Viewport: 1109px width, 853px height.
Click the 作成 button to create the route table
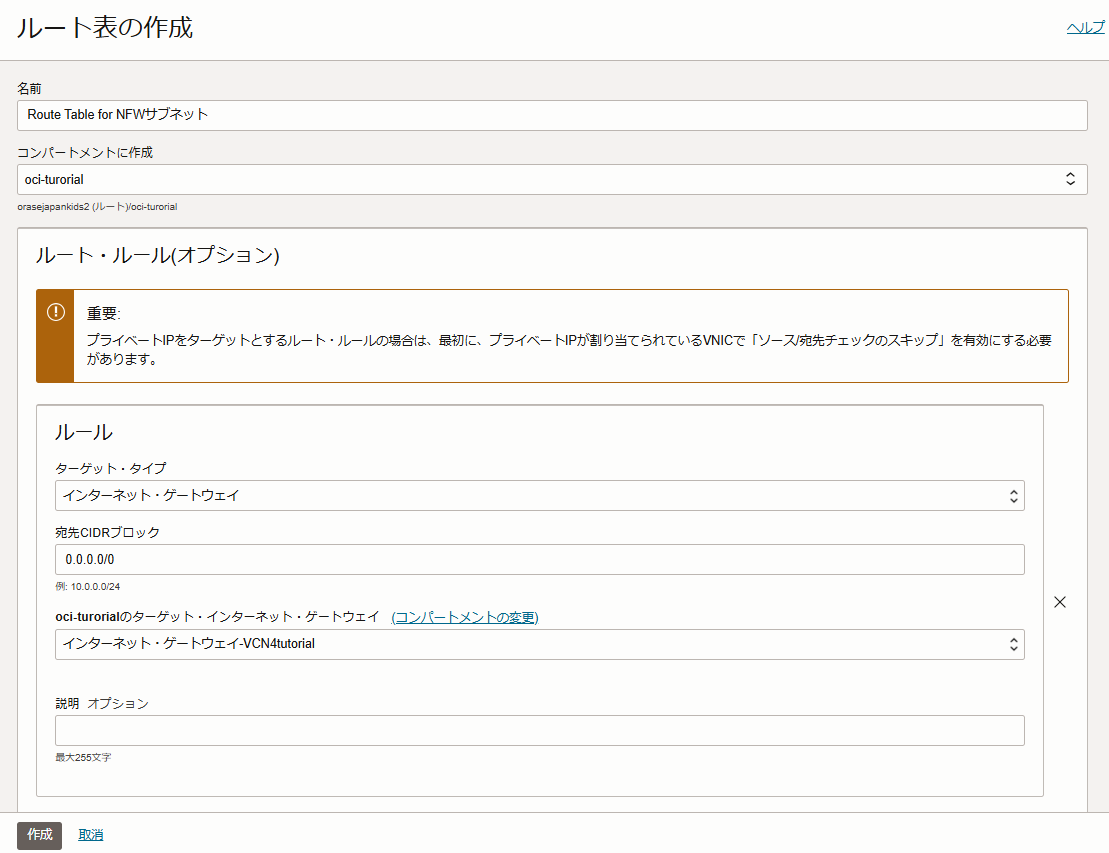click(x=38, y=835)
